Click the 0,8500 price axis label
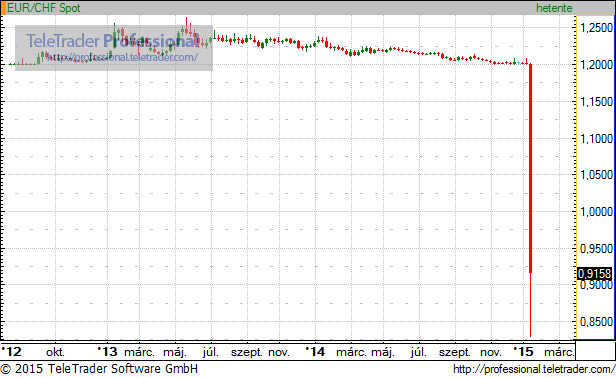This screenshot has height=378, width=616. pos(596,322)
